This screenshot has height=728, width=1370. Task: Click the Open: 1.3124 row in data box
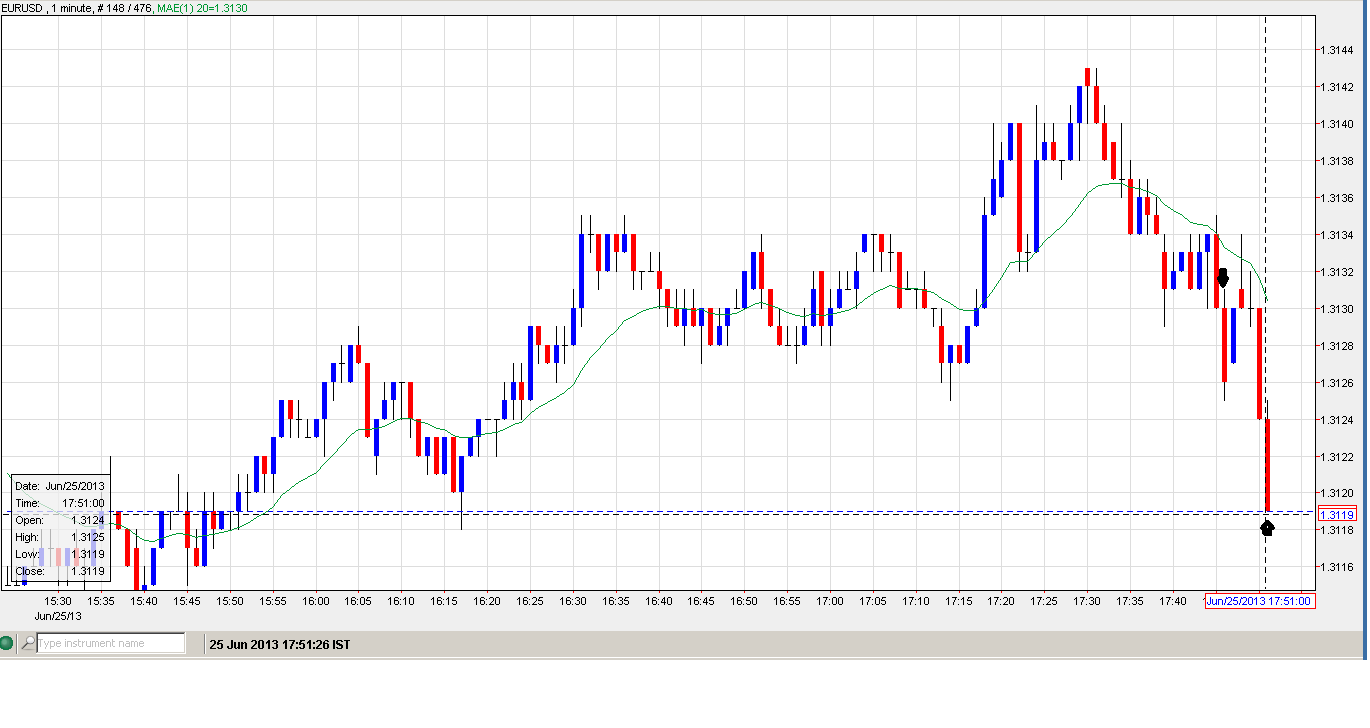pos(60,520)
